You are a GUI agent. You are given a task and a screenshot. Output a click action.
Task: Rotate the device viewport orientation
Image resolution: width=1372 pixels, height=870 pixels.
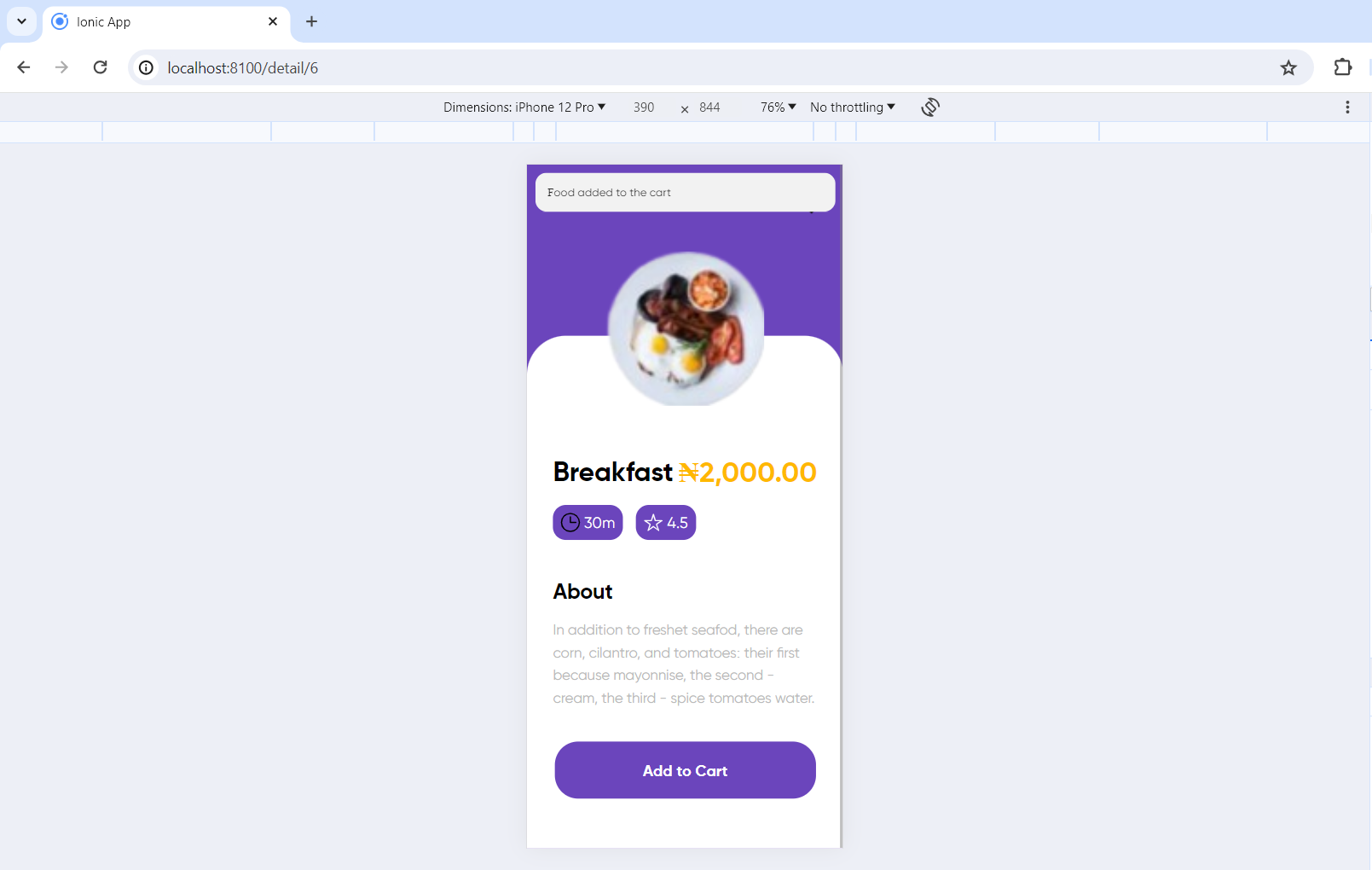click(930, 107)
